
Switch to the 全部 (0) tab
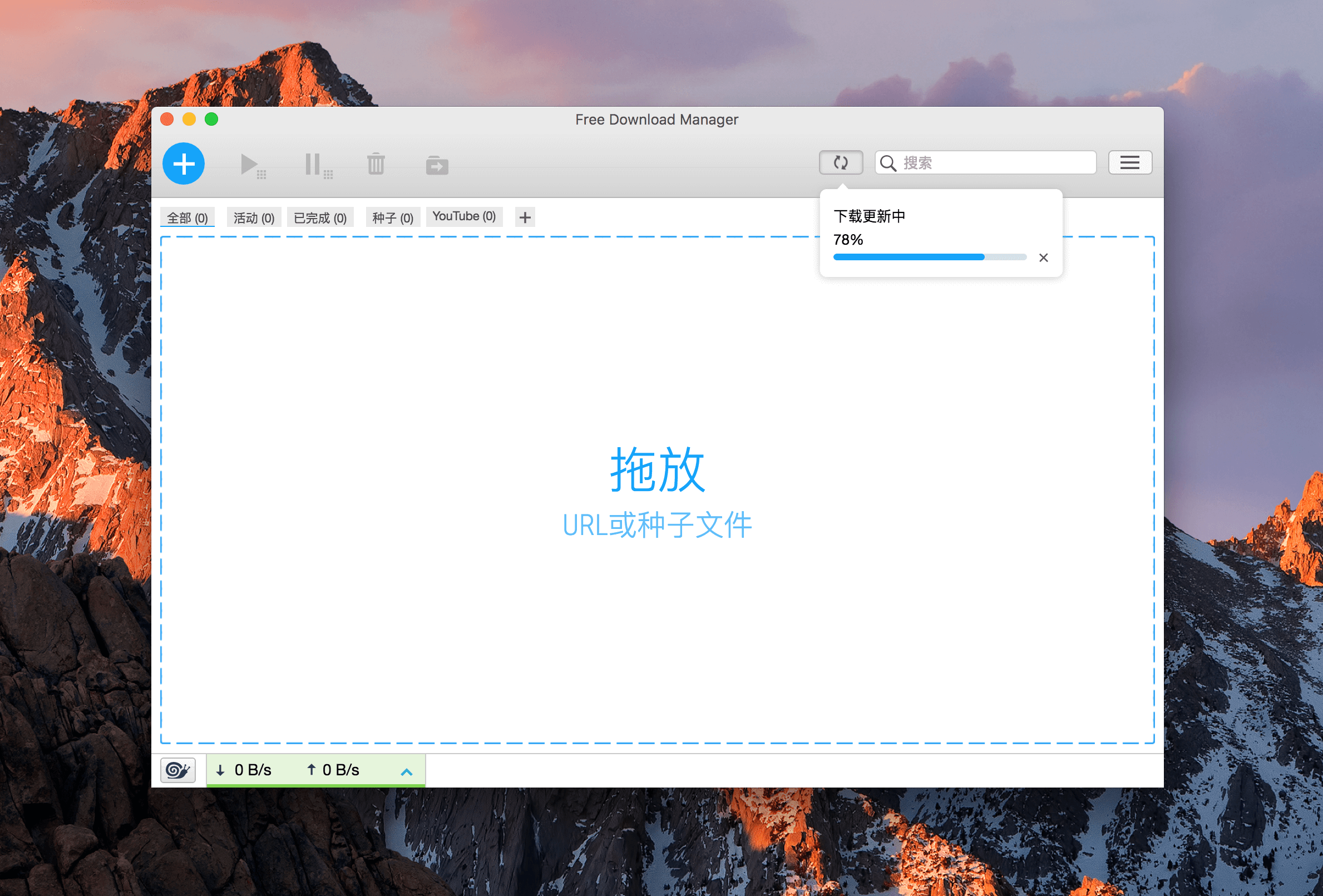[187, 217]
